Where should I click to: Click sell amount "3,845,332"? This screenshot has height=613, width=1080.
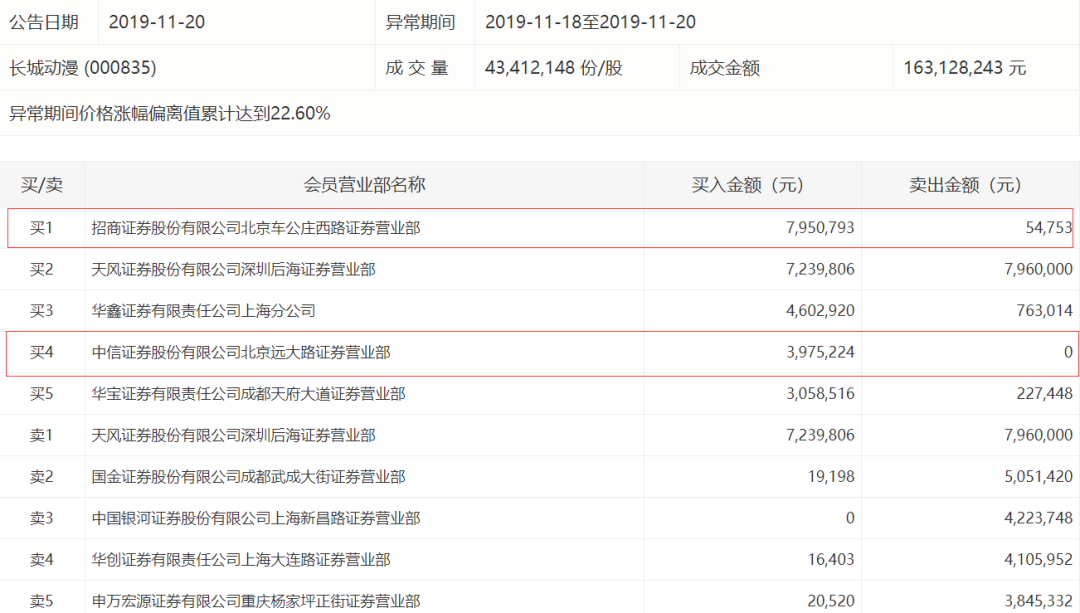1039,601
